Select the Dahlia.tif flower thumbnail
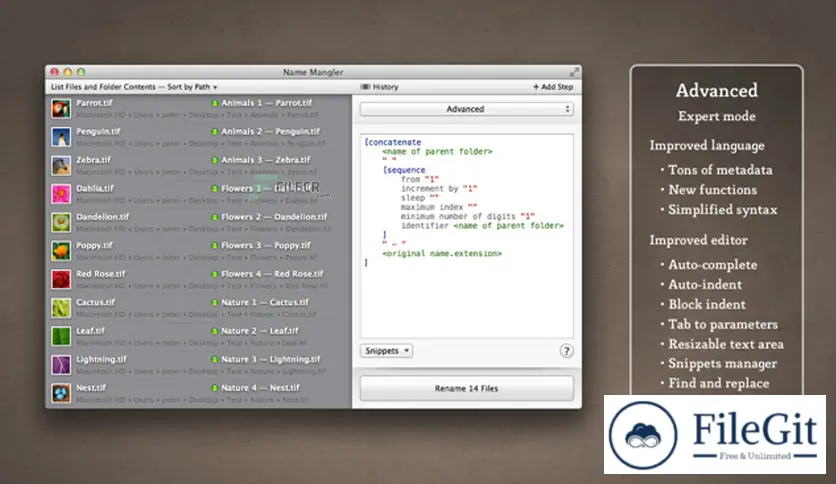This screenshot has height=484, width=836. 61,193
